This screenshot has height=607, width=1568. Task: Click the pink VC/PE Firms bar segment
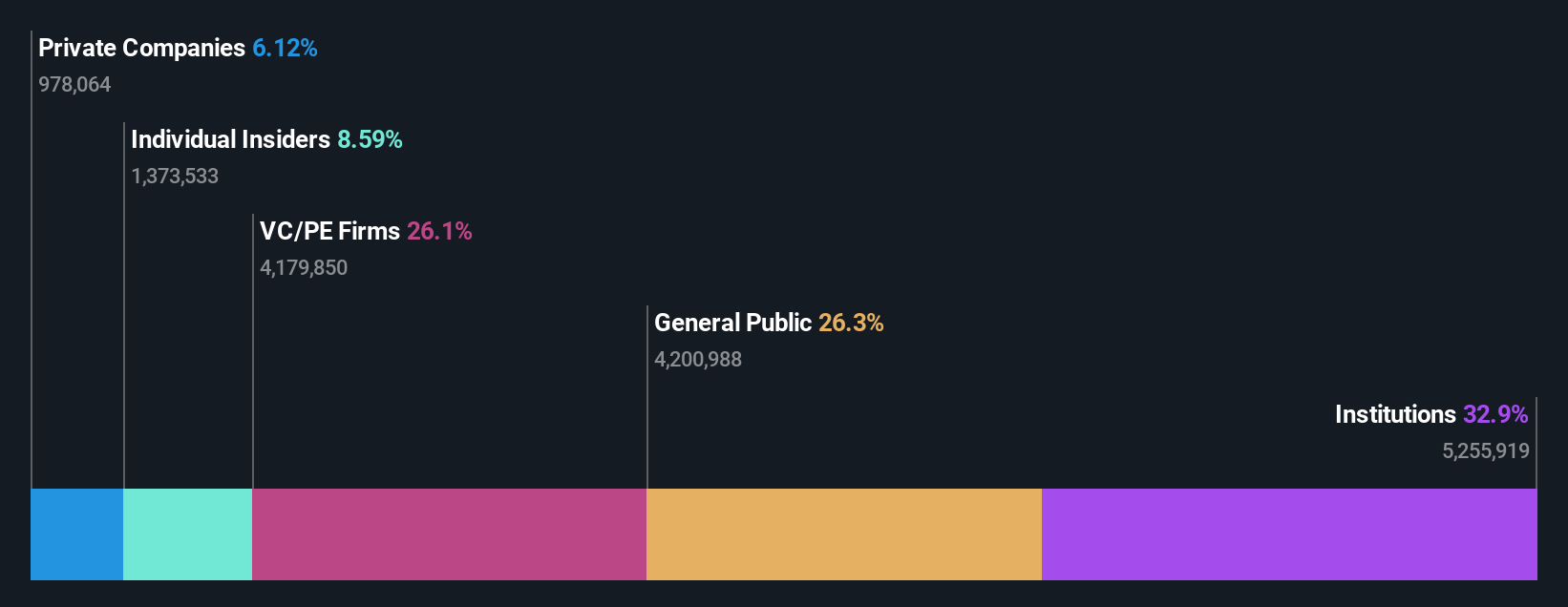[449, 534]
